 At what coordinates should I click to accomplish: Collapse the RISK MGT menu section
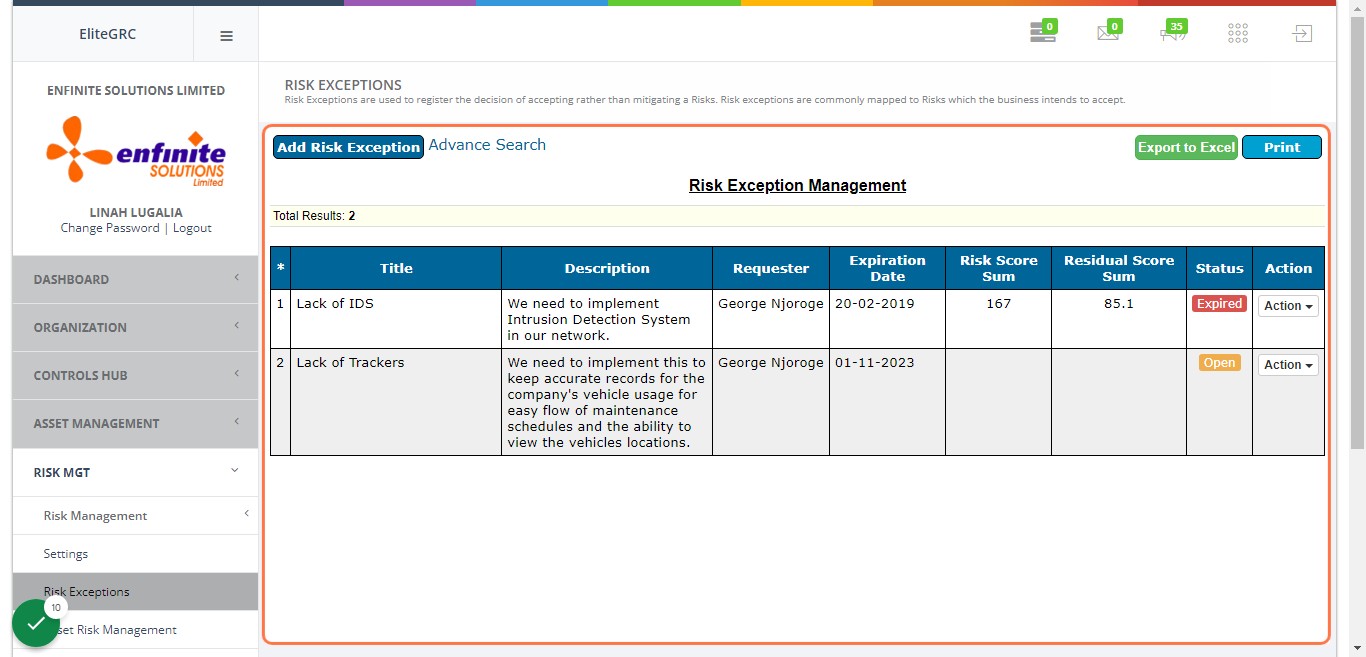[x=135, y=472]
